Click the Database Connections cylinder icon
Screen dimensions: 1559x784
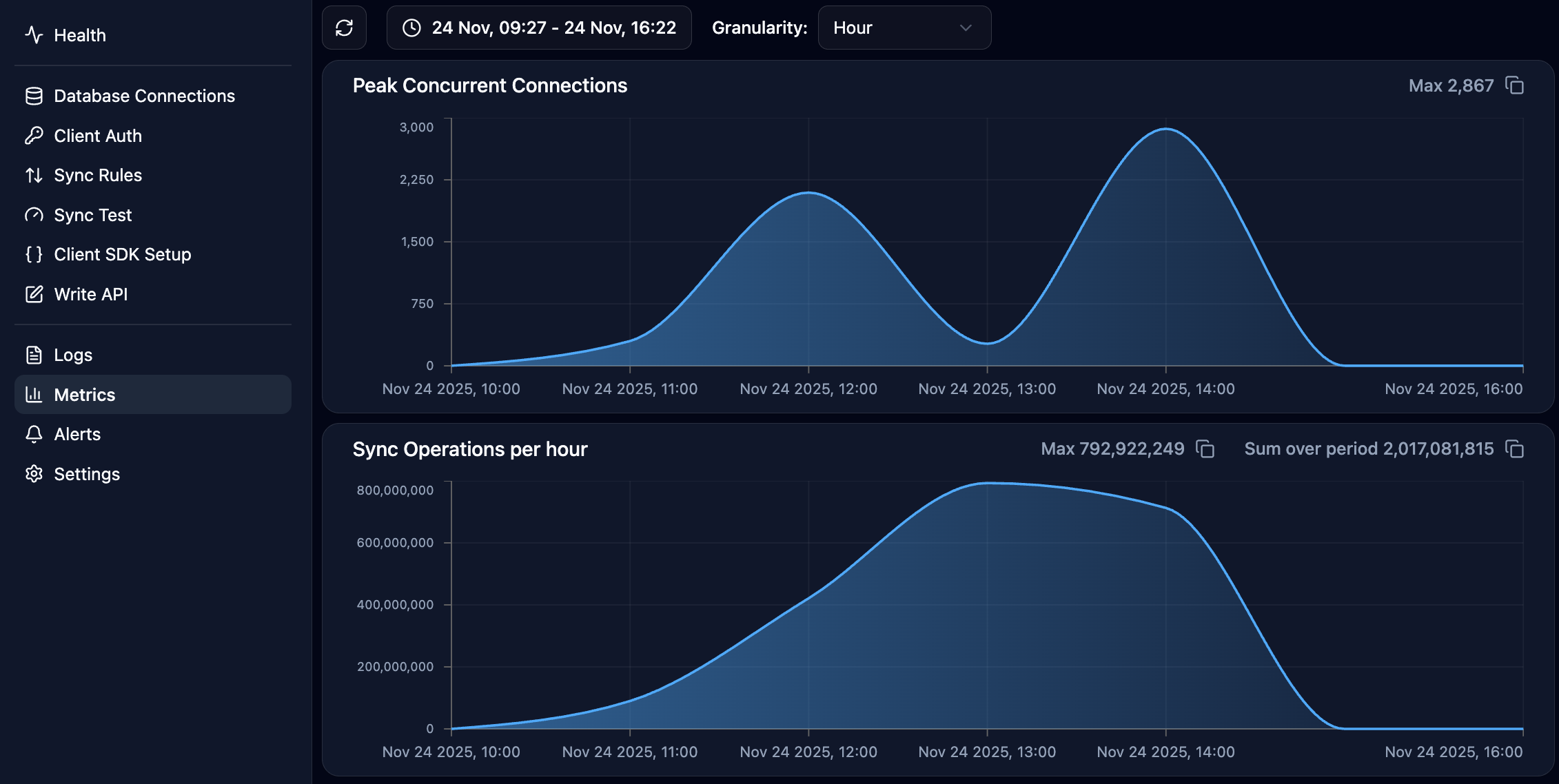click(34, 96)
